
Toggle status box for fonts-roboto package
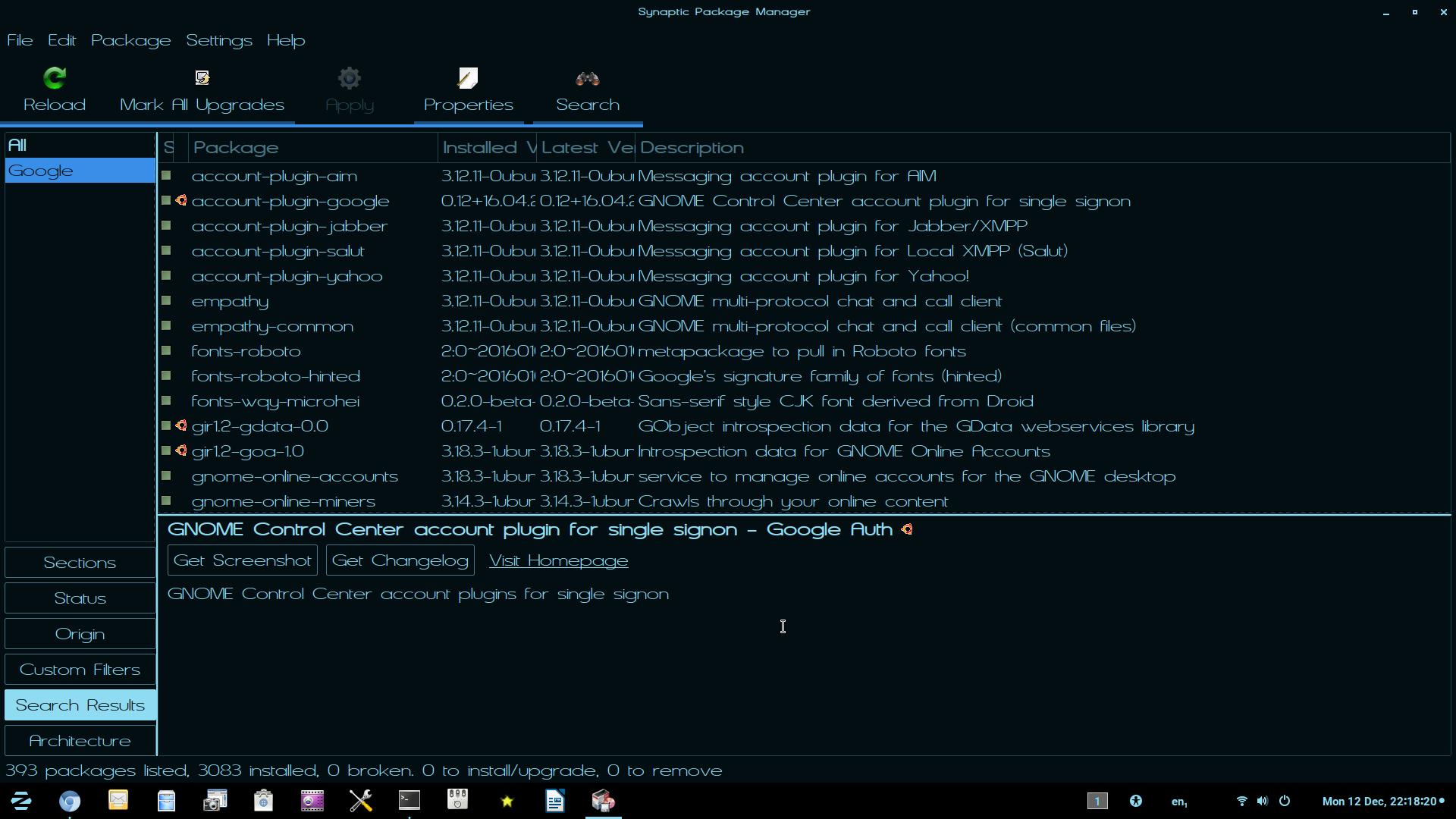166,351
